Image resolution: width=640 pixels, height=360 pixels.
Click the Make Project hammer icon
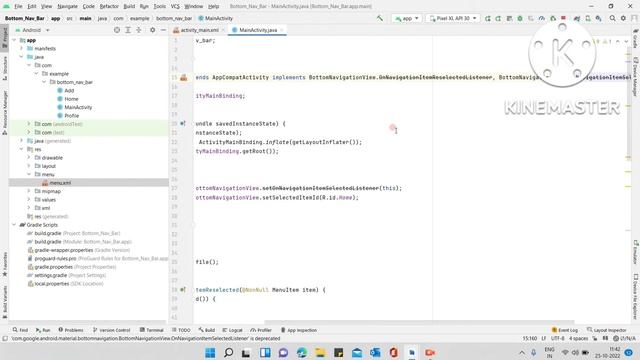coord(380,18)
